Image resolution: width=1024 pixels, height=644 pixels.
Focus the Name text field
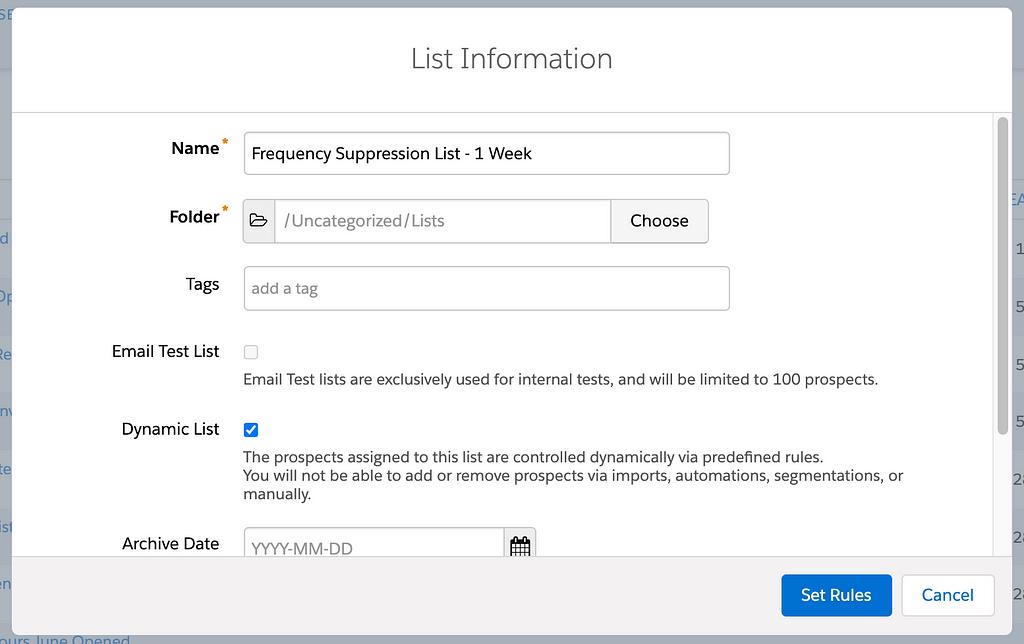(486, 154)
